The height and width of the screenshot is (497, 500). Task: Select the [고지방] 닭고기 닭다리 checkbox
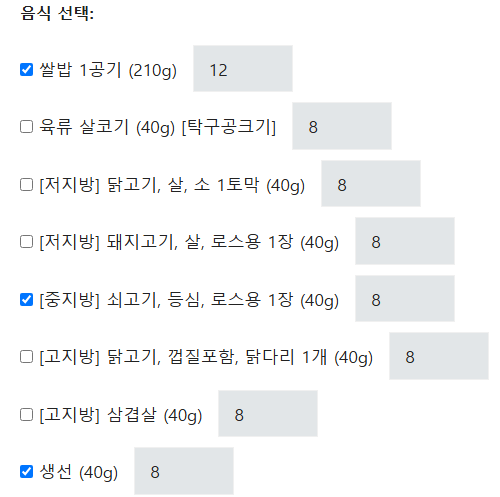point(26,357)
